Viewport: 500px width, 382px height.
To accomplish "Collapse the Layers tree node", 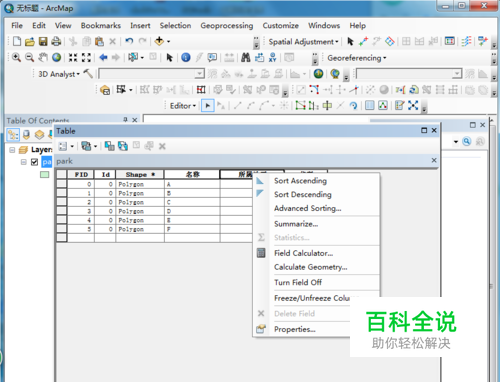I will point(12,150).
